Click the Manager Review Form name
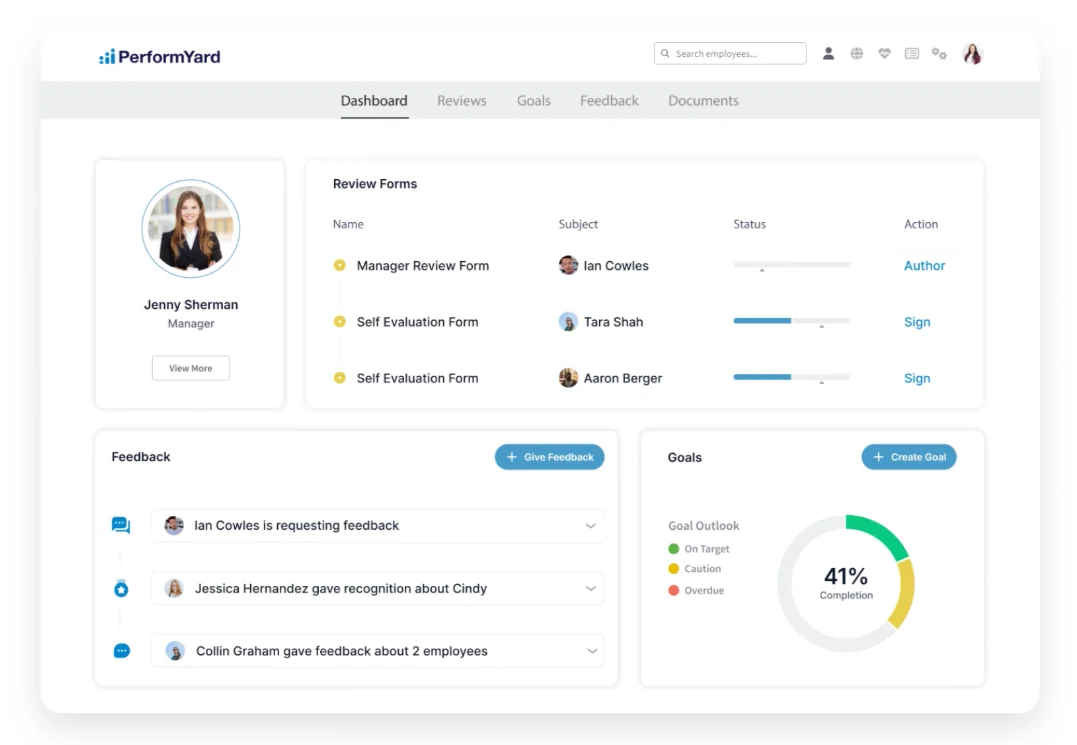Screen dimensions: 1077x745 [422, 266]
